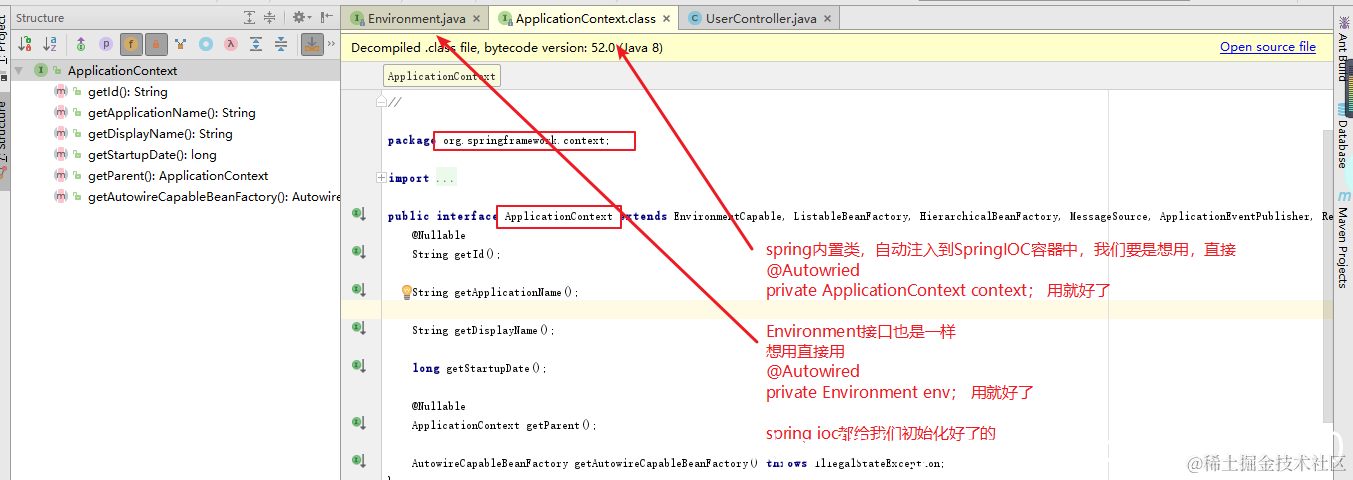The width and height of the screenshot is (1353, 480).
Task: Toggle Show non-public lock button
Action: [x=156, y=44]
